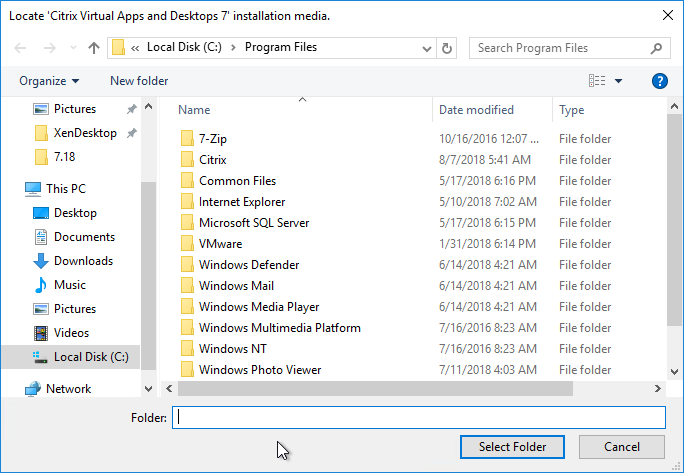This screenshot has height=473, width=684.
Task: Select Network in navigation pane
Action: 68,389
